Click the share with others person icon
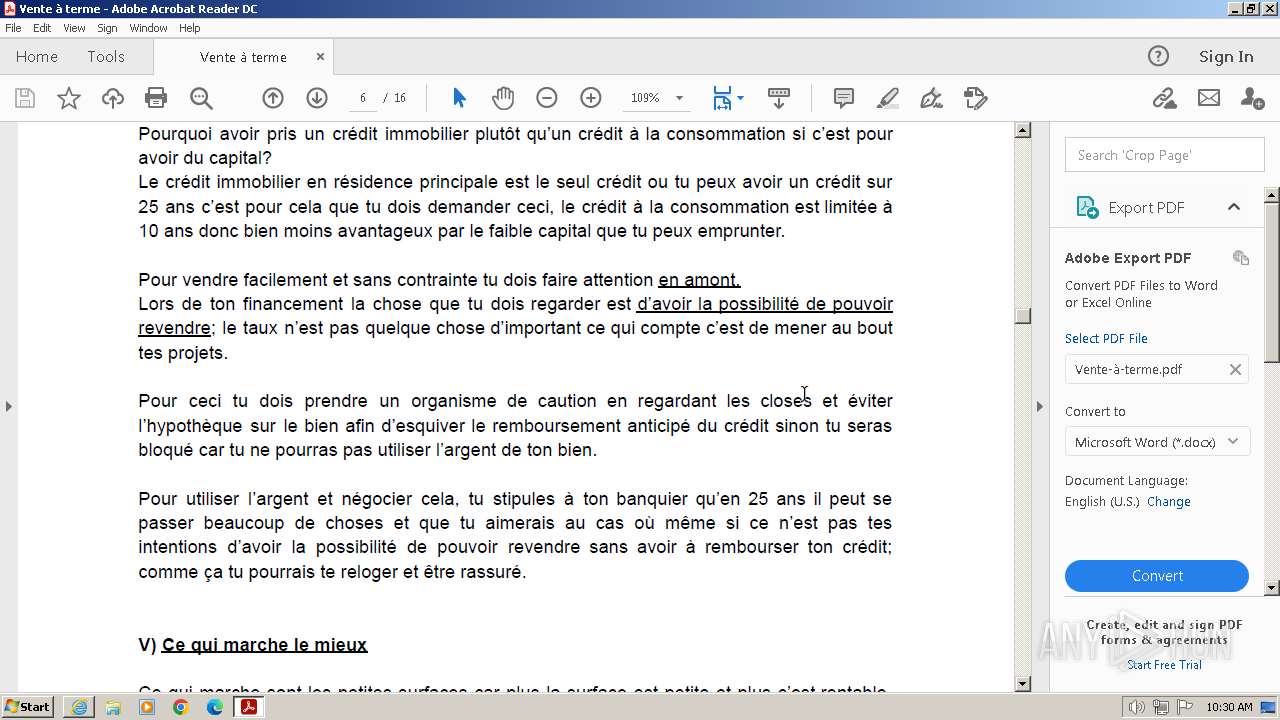The image size is (1280, 720). point(1252,98)
